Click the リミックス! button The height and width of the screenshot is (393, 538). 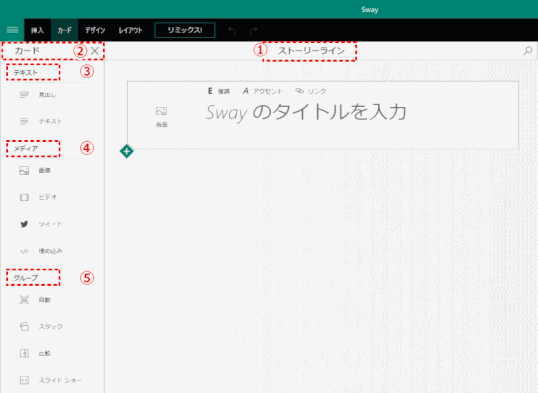pos(185,30)
